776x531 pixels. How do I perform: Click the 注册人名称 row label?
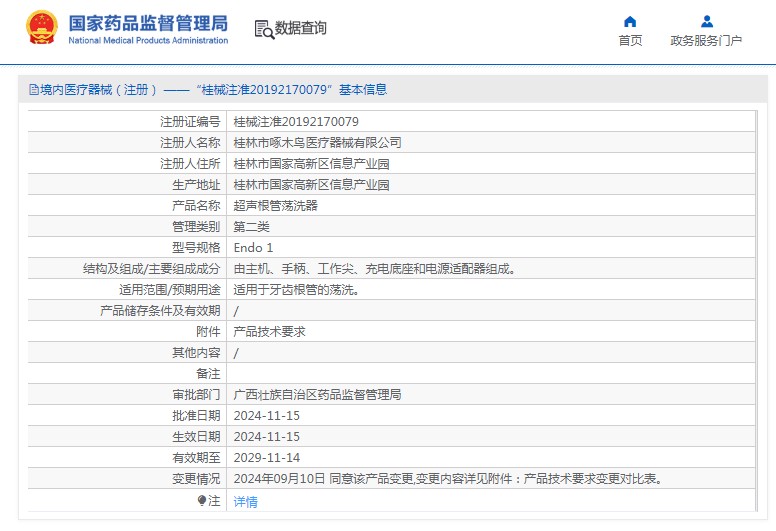click(190, 143)
